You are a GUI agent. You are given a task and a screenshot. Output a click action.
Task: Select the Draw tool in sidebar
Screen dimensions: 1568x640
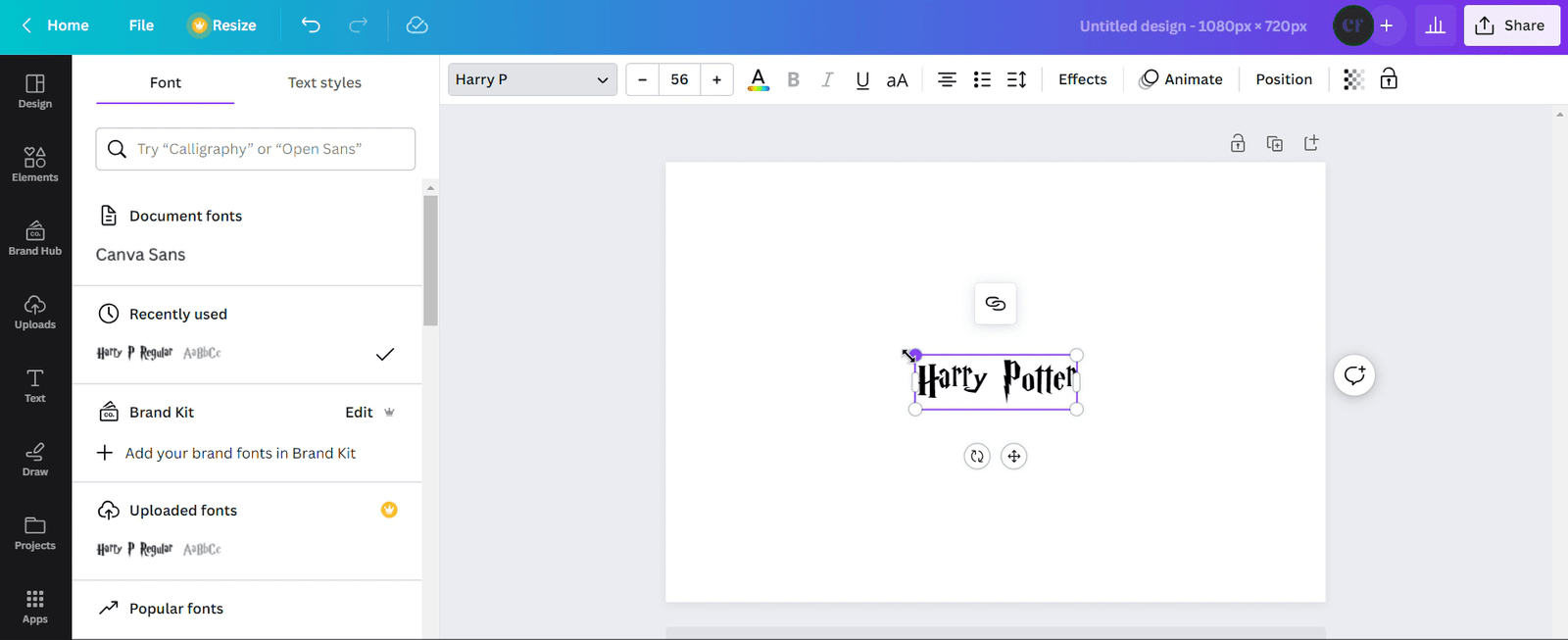coord(35,459)
